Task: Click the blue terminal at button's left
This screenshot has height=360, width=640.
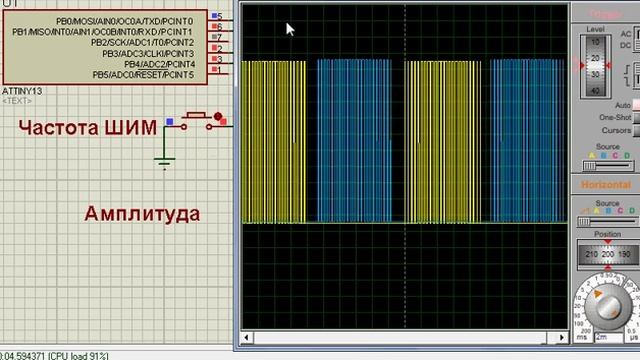Action: tap(170, 122)
